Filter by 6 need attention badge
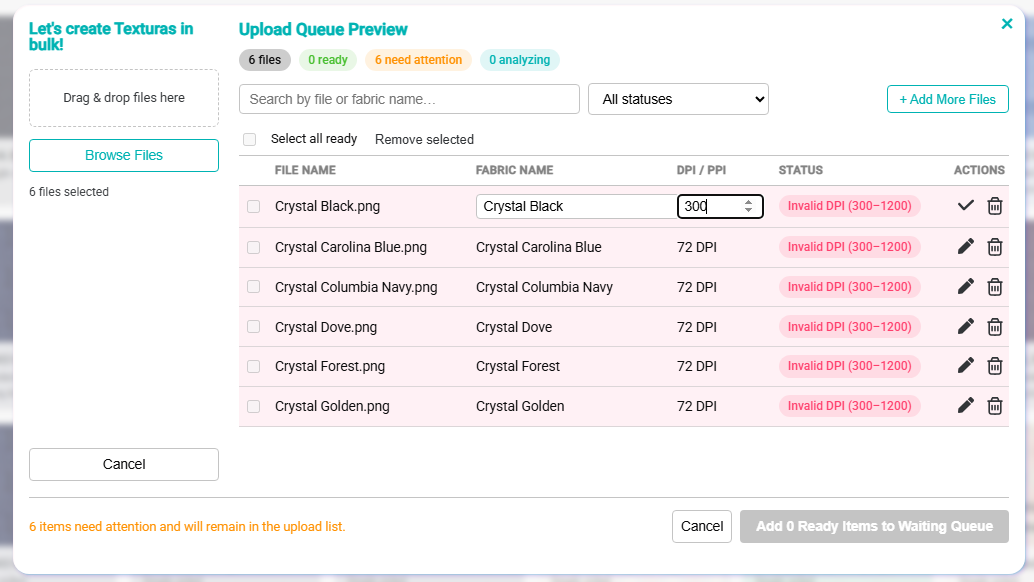 click(x=418, y=60)
